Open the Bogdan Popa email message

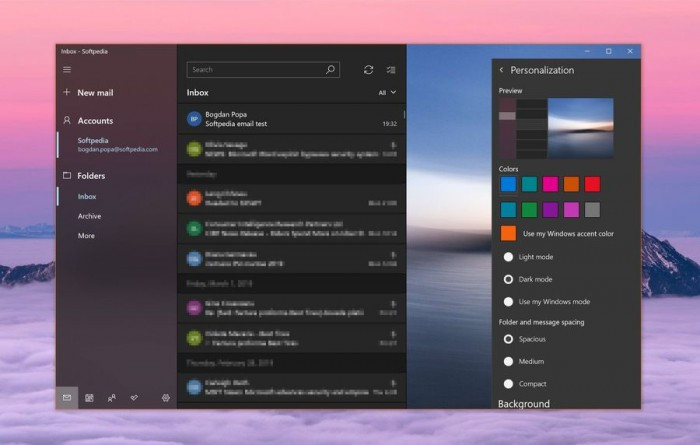point(292,119)
